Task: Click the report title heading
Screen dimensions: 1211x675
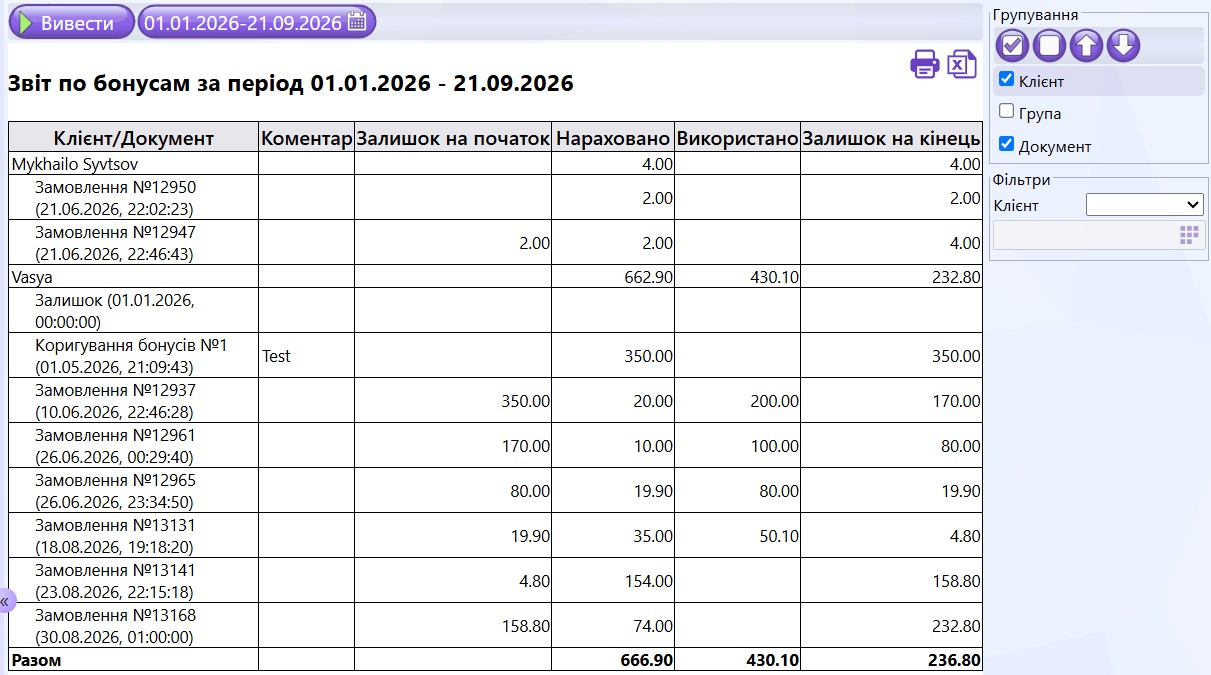Action: point(291,84)
